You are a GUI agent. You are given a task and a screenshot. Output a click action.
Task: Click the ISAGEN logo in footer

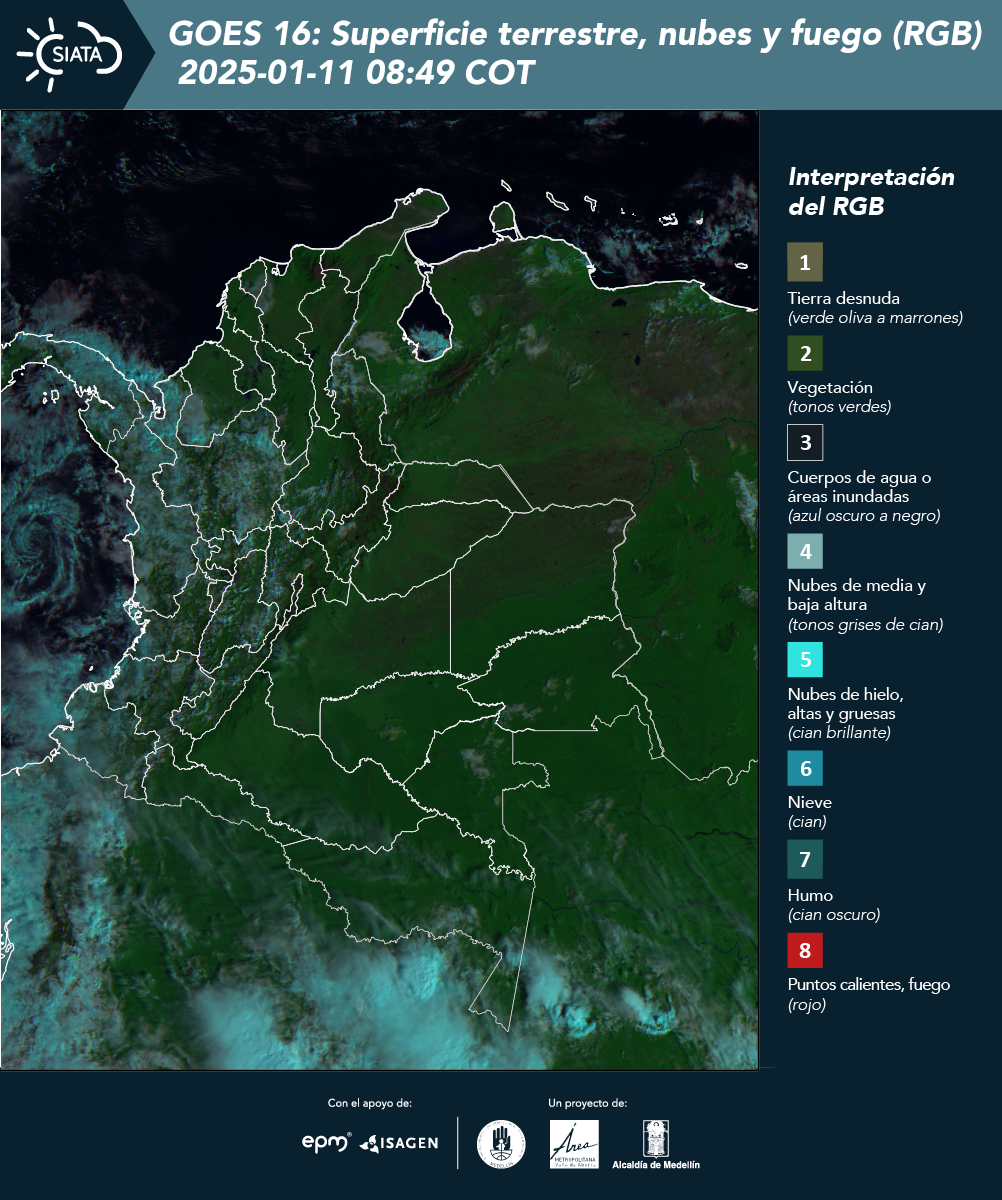398,1143
